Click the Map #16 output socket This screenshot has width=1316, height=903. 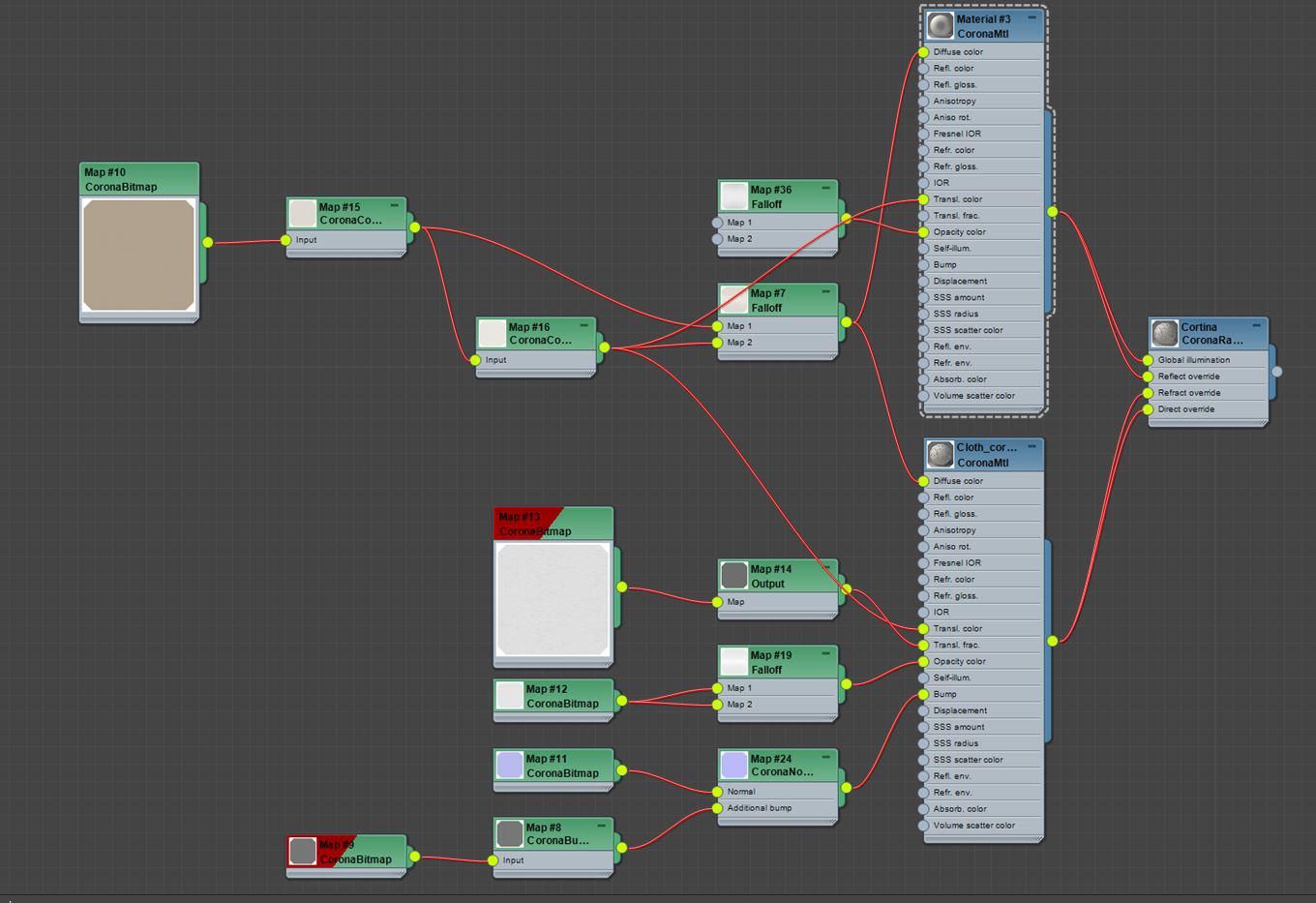tap(604, 347)
